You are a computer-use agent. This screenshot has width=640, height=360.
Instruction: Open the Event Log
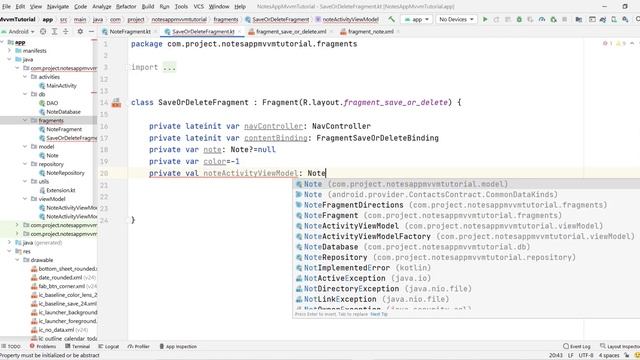(577, 346)
